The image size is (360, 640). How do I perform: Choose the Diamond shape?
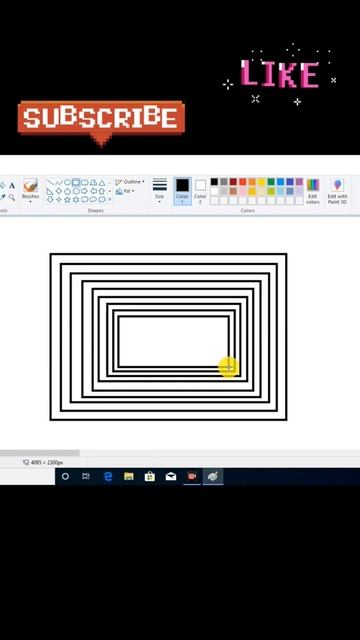pyautogui.click(x=59, y=191)
